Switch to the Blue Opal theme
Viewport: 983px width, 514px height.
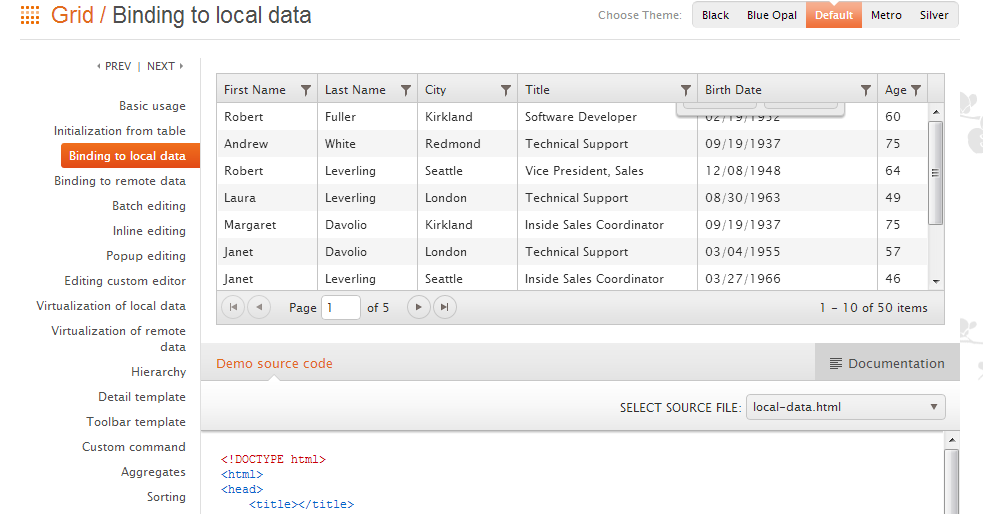point(772,15)
